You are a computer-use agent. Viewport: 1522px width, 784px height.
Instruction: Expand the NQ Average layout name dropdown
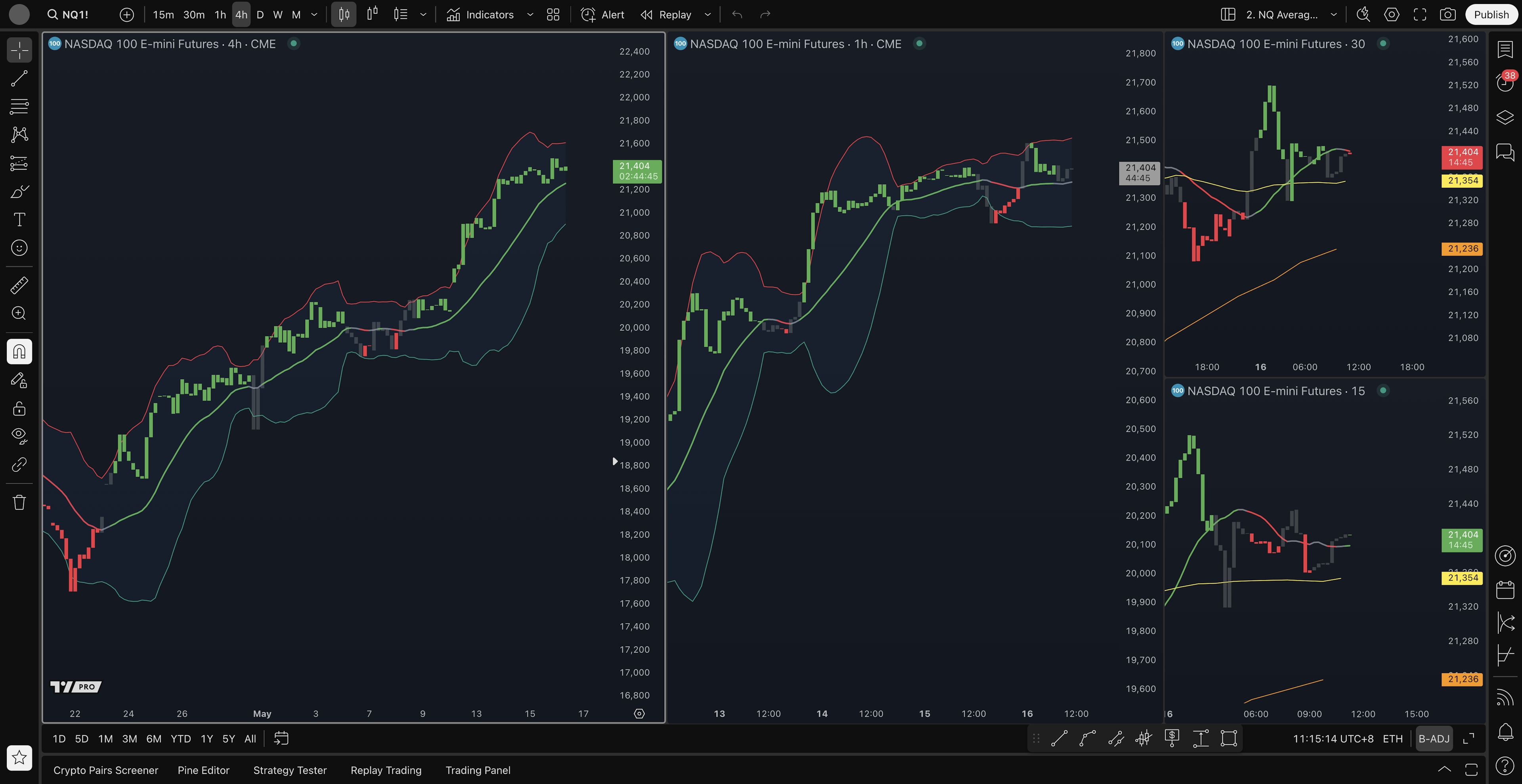tap(1333, 15)
